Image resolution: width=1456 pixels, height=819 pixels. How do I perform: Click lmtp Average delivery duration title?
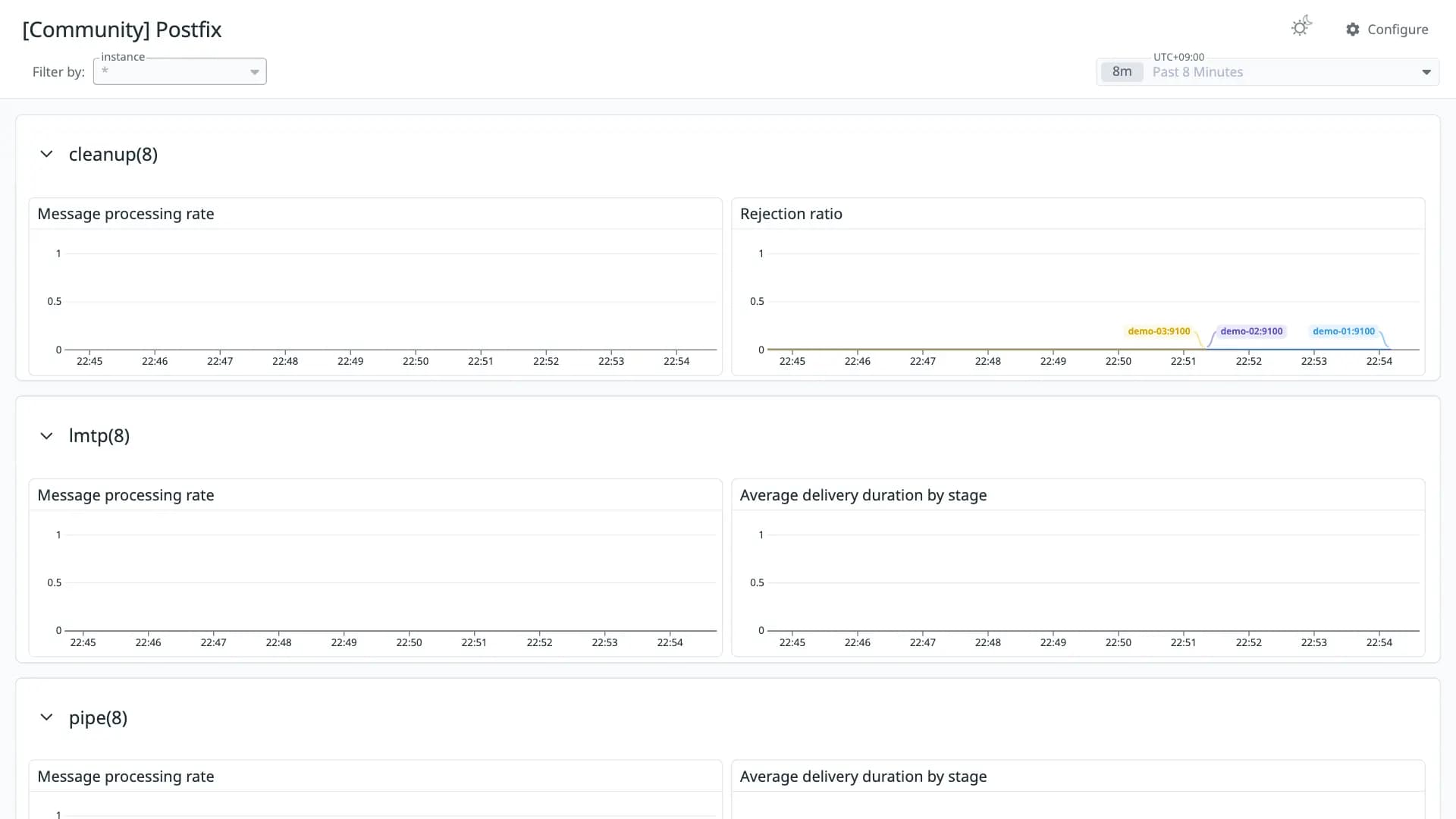pos(863,495)
